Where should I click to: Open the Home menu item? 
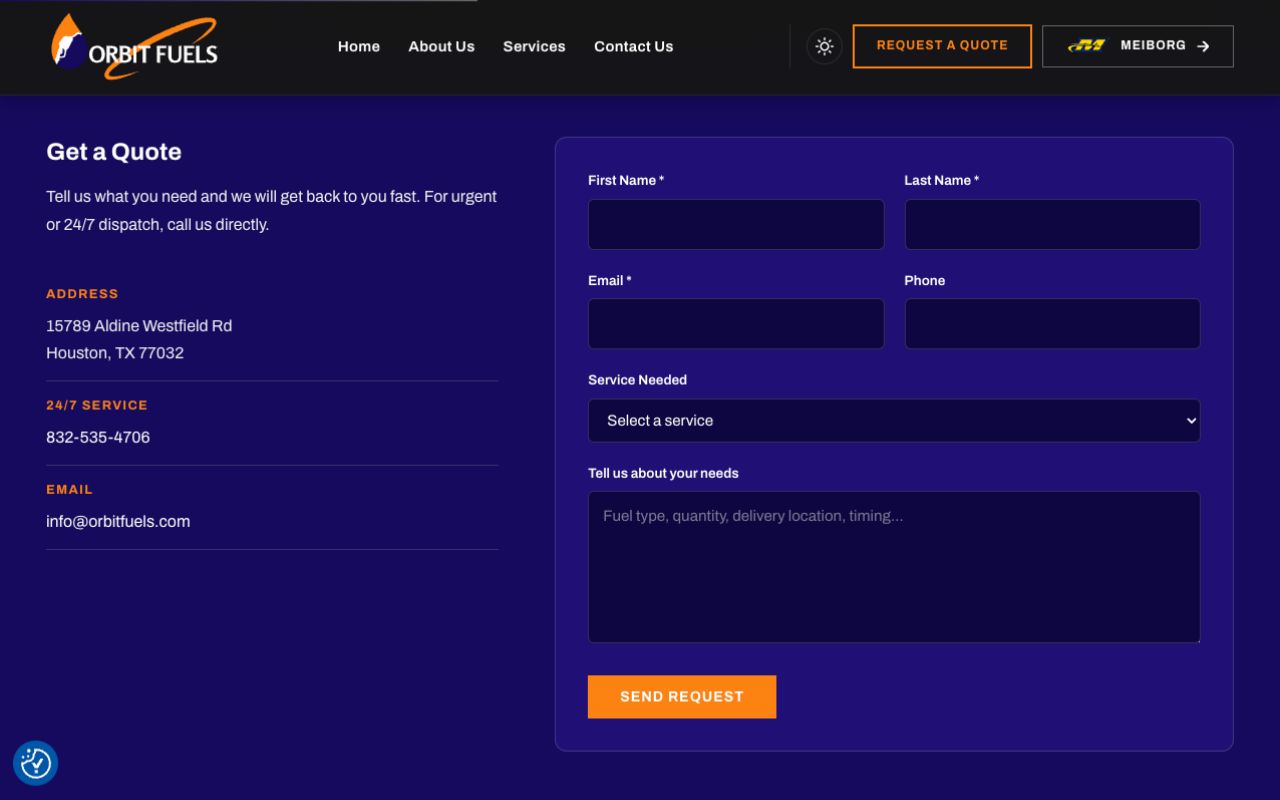359,46
